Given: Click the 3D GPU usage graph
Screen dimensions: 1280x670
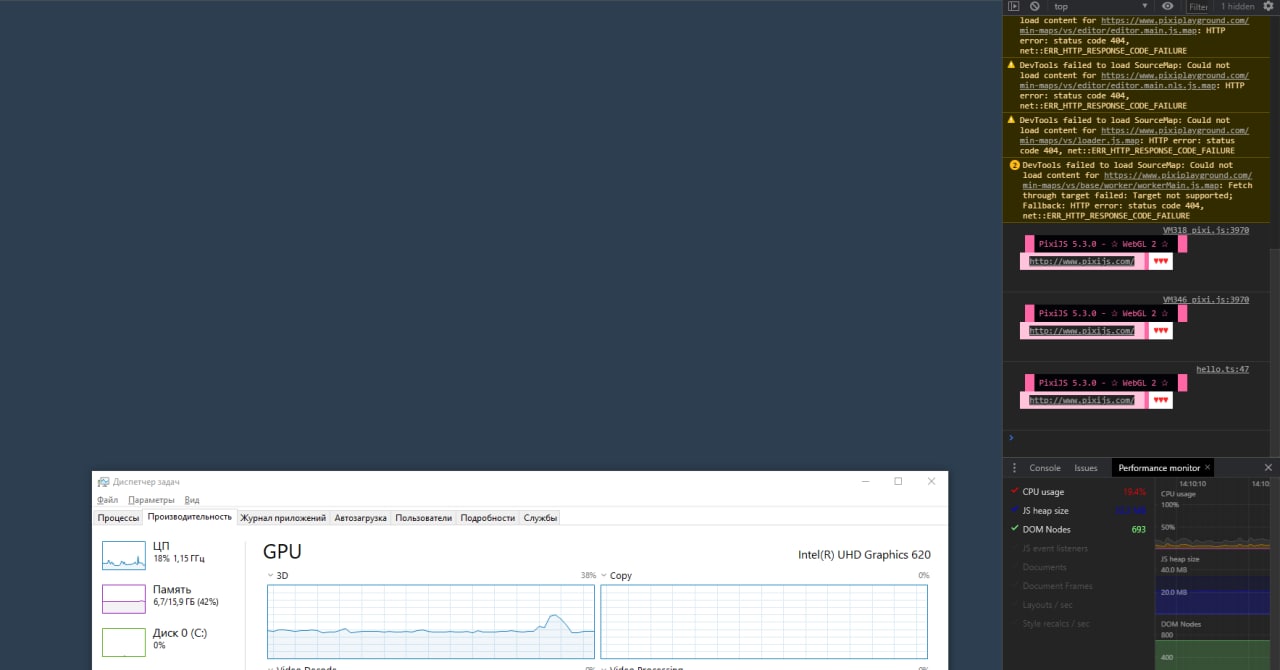Looking at the screenshot, I should (x=431, y=621).
